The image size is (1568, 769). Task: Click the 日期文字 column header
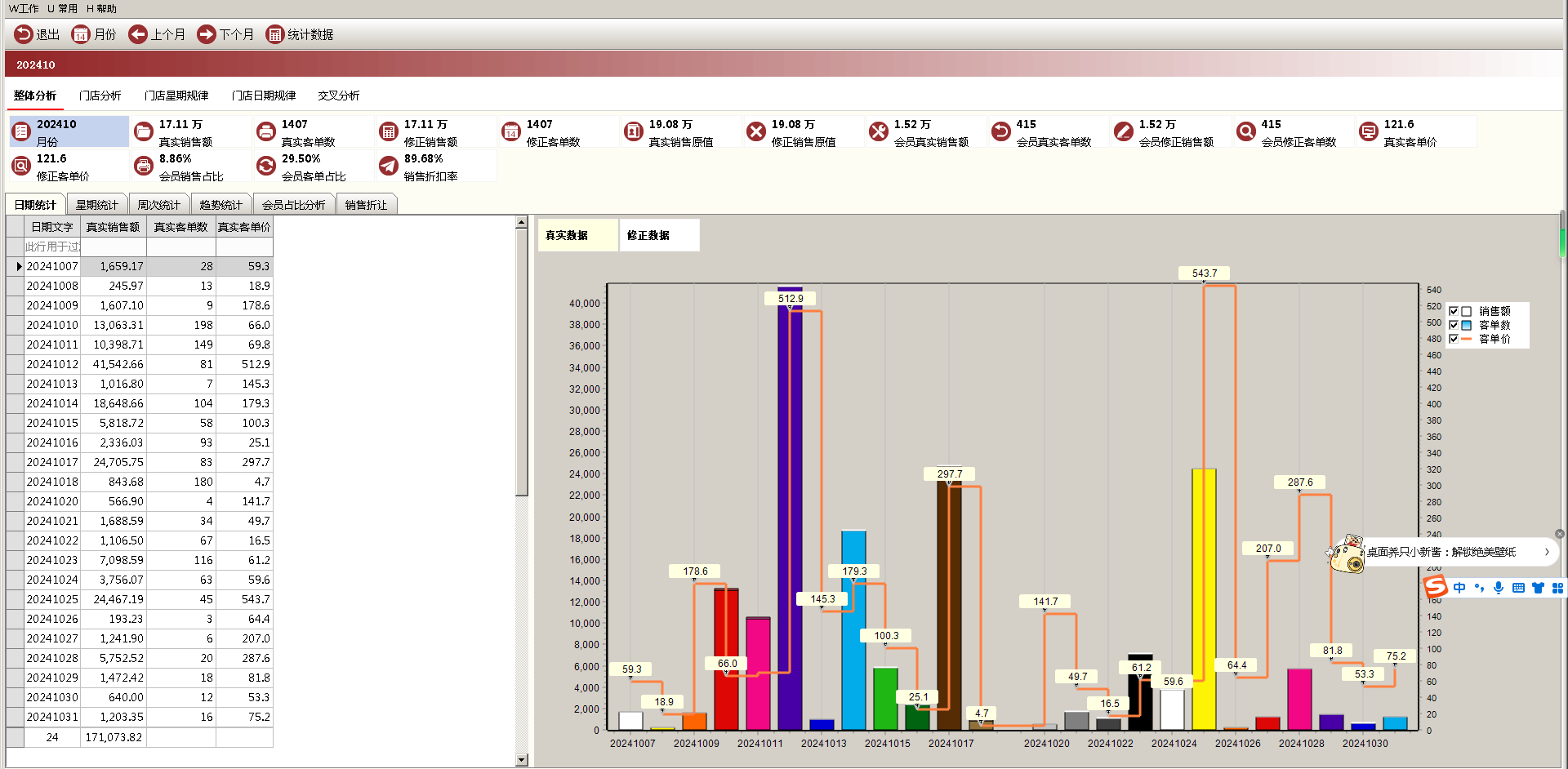(52, 227)
